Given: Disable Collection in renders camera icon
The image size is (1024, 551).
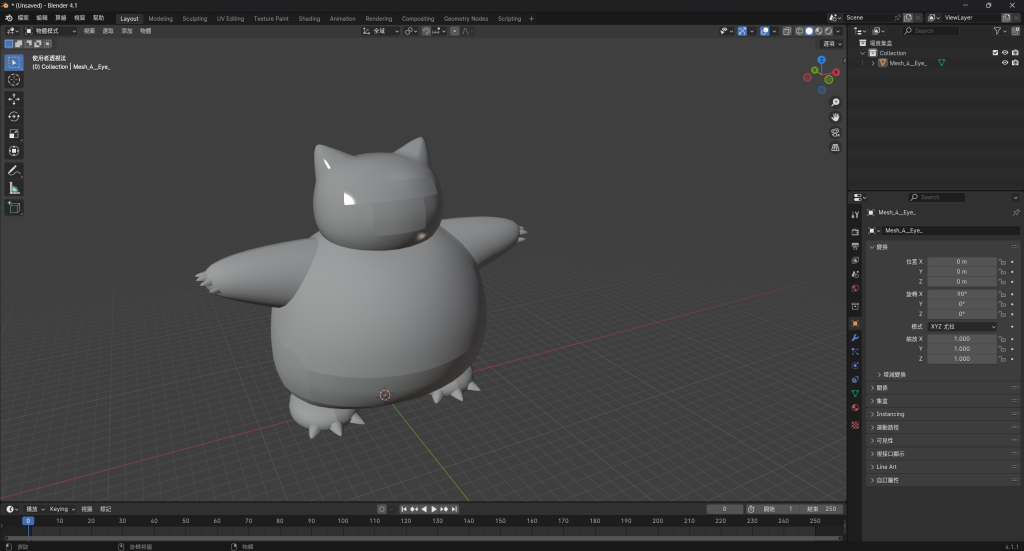Looking at the screenshot, I should point(1015,53).
